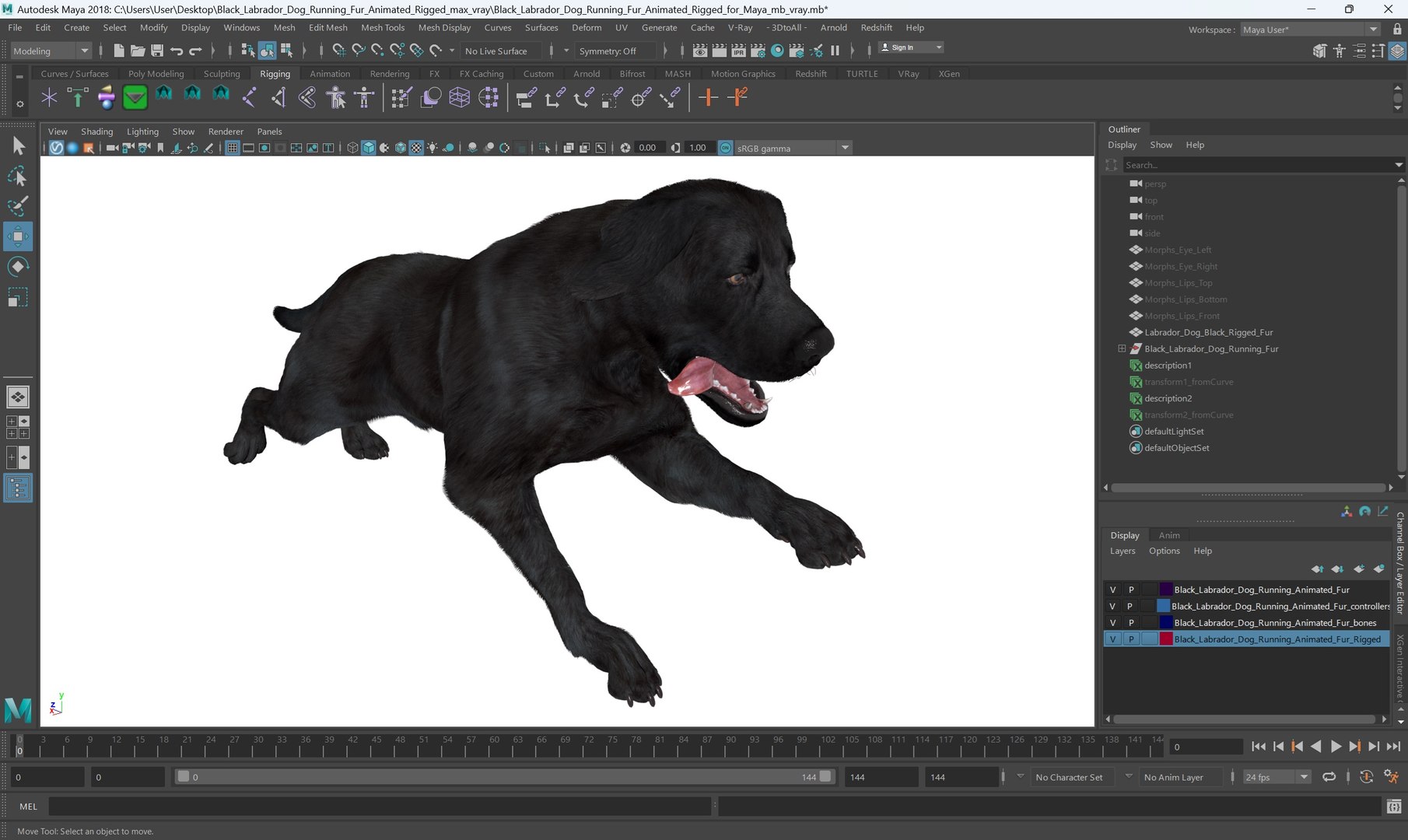Viewport: 1408px width, 840px height.
Task: Open the Render current frame icon
Action: (720, 51)
